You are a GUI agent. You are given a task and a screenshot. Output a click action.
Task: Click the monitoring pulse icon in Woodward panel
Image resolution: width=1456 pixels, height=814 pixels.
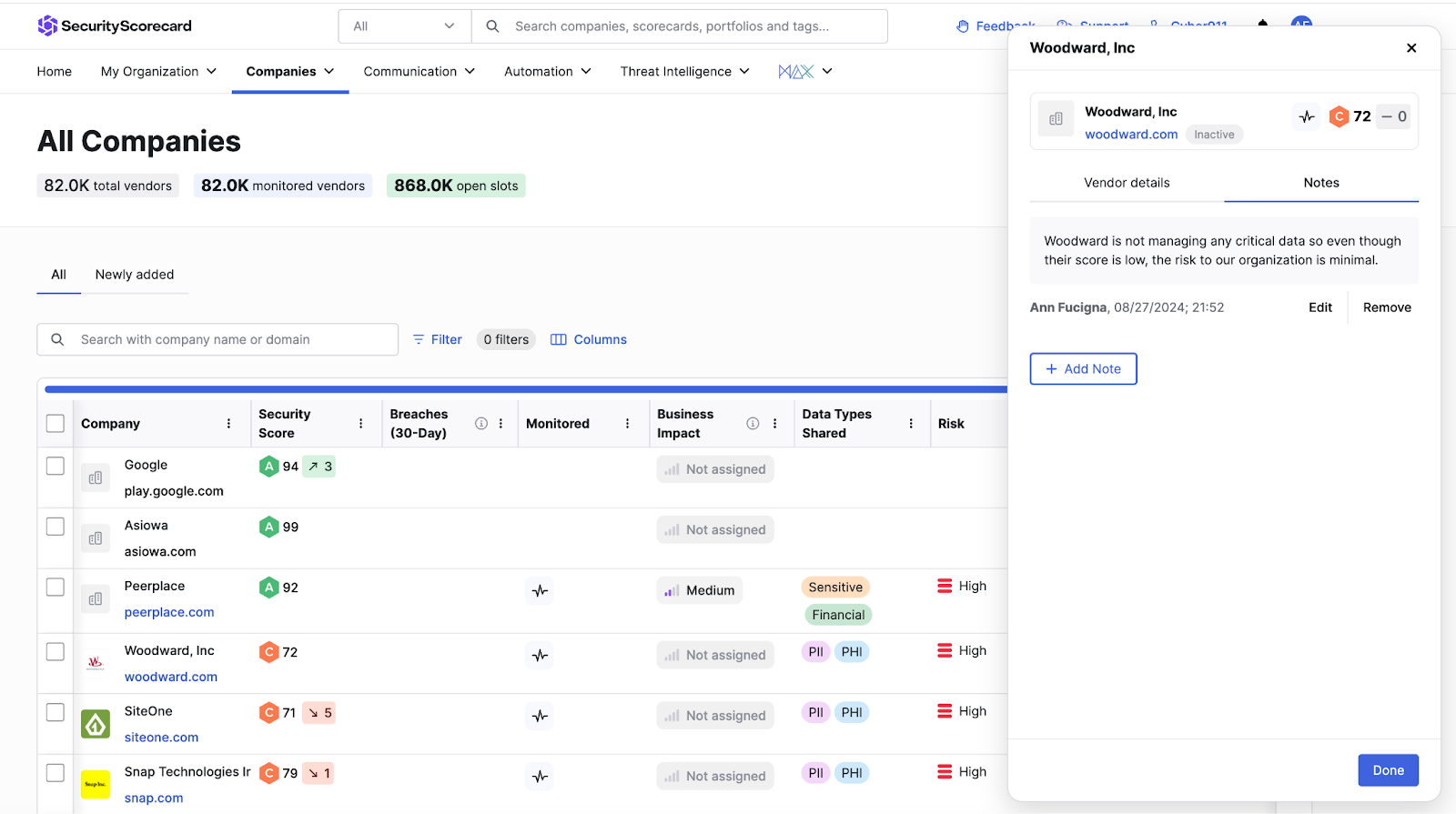[1307, 116]
